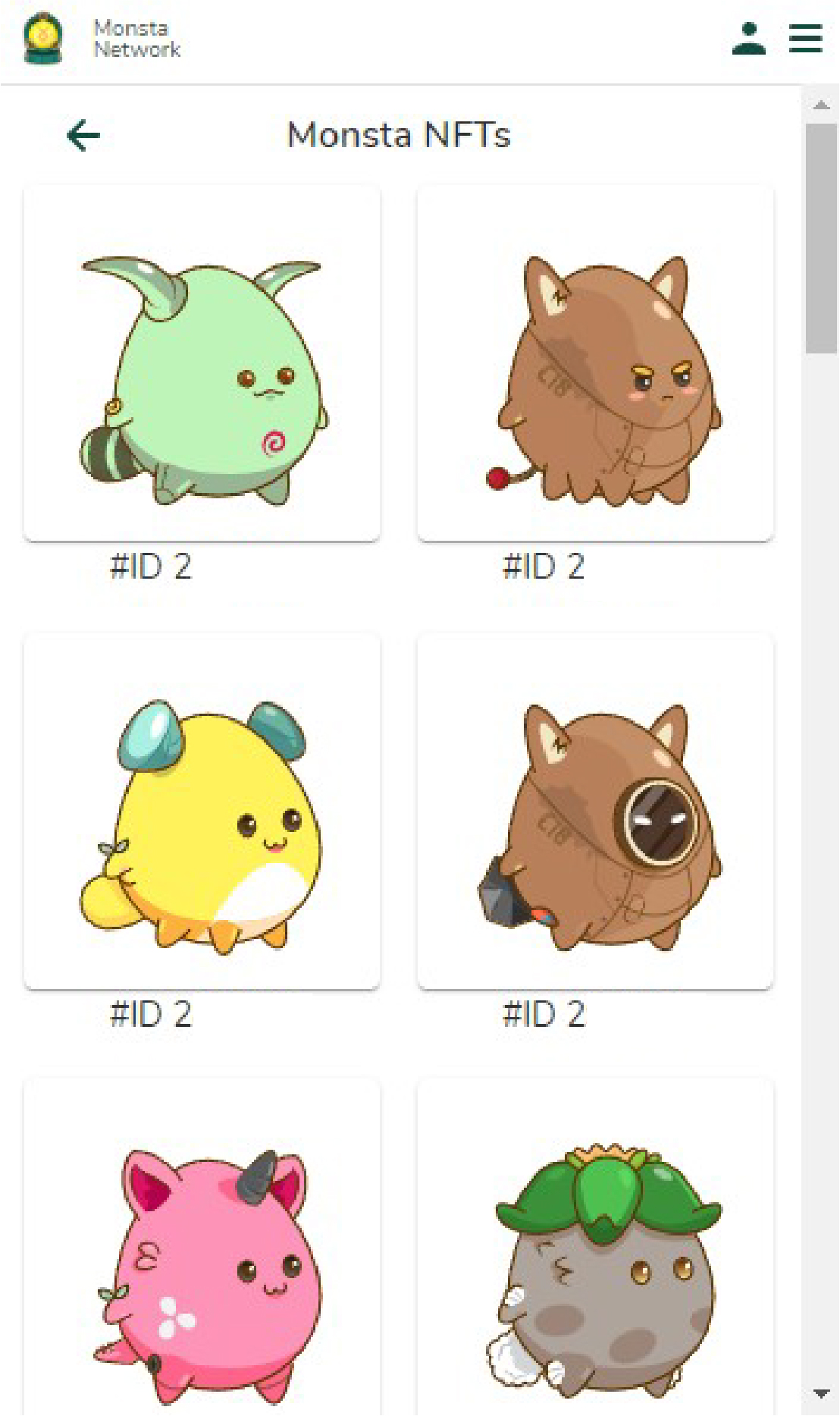The width and height of the screenshot is (840, 1416).
Task: Click the Monsta NFTs page title
Action: (399, 135)
